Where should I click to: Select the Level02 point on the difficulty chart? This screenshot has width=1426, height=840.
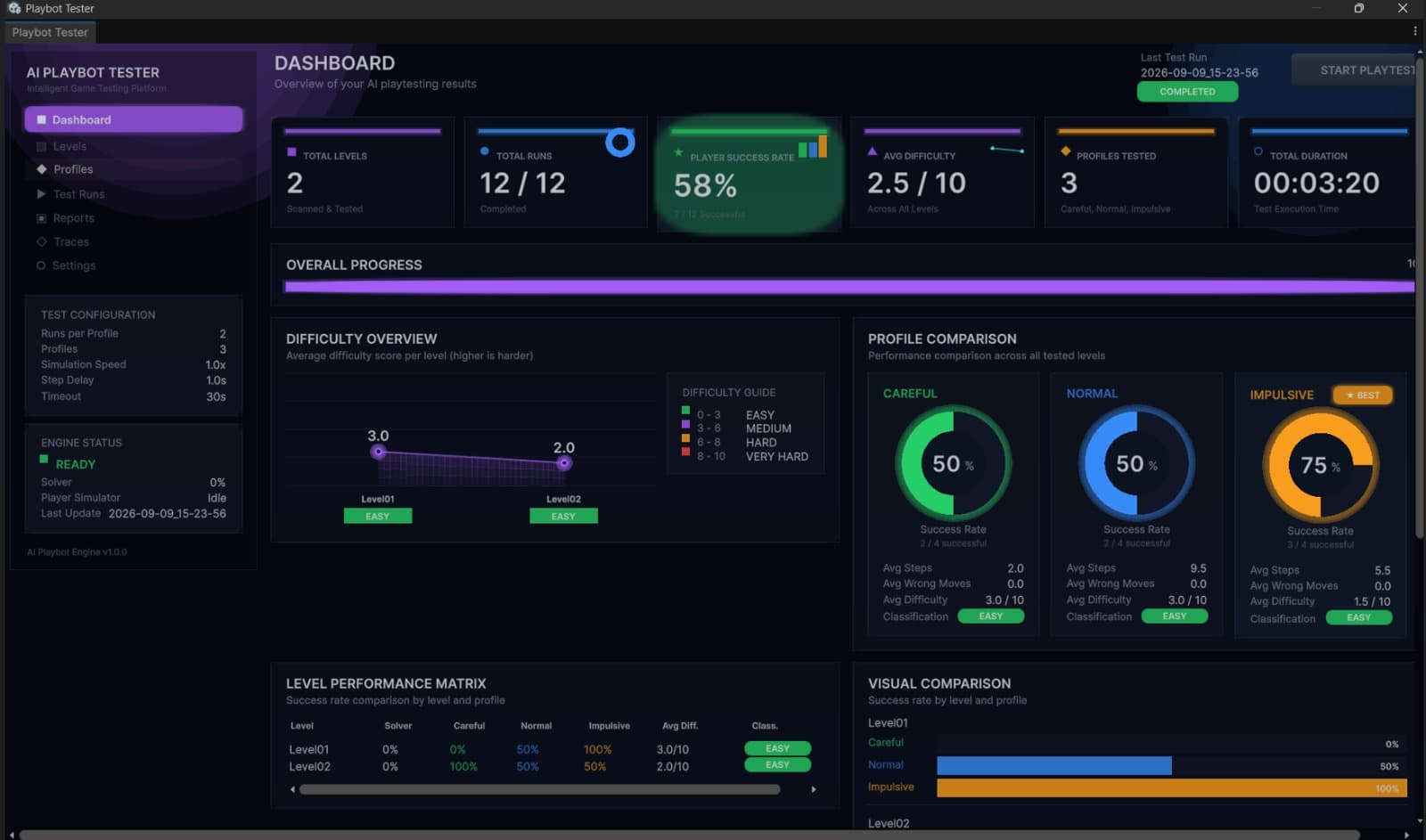pos(564,463)
